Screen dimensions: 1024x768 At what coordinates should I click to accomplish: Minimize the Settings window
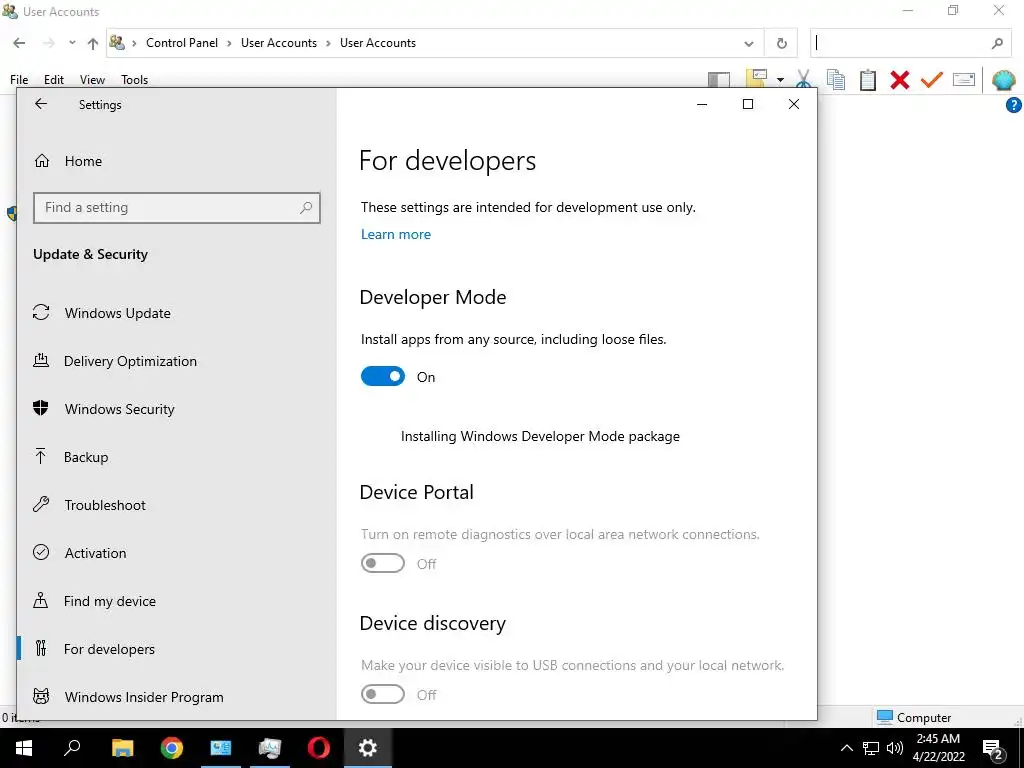[x=702, y=104]
